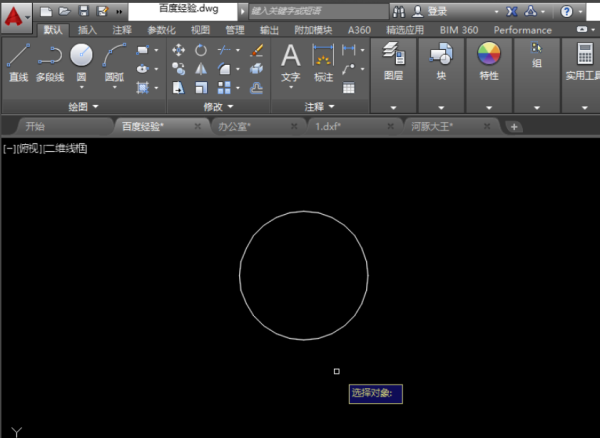The image size is (600, 438).
Task: Activate the Rotate tool
Action: pyautogui.click(x=201, y=50)
